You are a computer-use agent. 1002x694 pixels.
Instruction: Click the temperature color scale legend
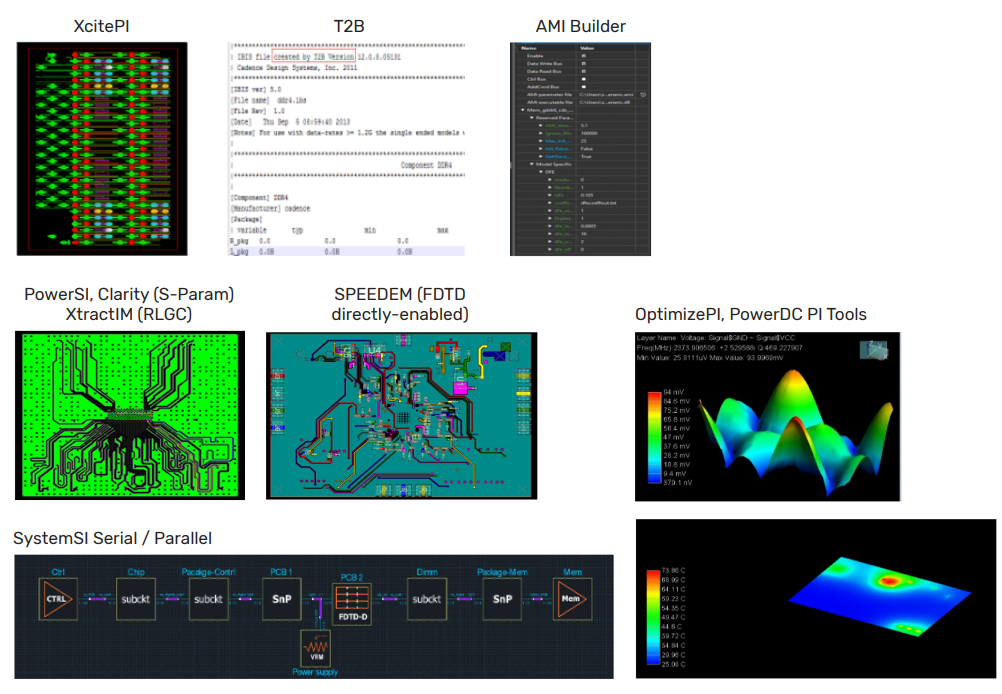click(x=653, y=617)
